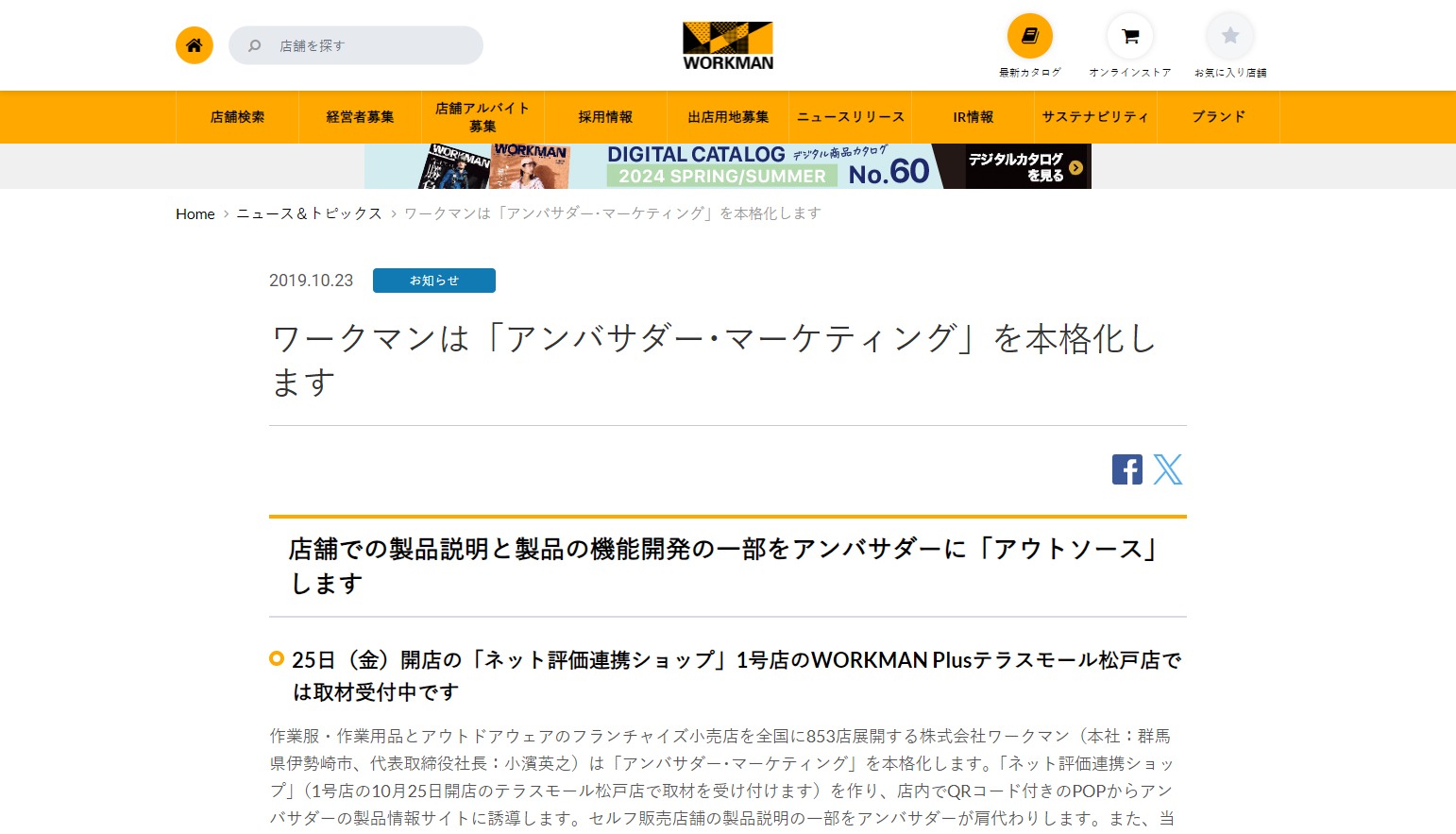The width and height of the screenshot is (1456, 834).
Task: Open the お気に入り店舗 star icon
Action: 1230,36
